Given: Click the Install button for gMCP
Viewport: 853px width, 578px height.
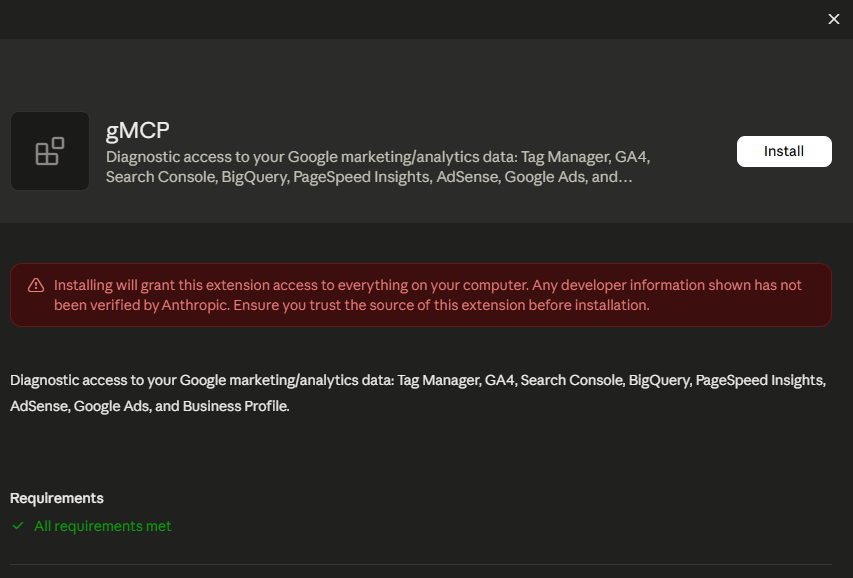Looking at the screenshot, I should (x=784, y=151).
